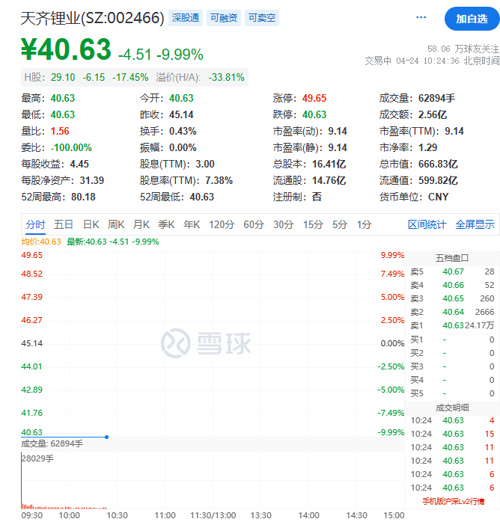
Task: Add stock via 加自选 button
Action: pos(472,19)
